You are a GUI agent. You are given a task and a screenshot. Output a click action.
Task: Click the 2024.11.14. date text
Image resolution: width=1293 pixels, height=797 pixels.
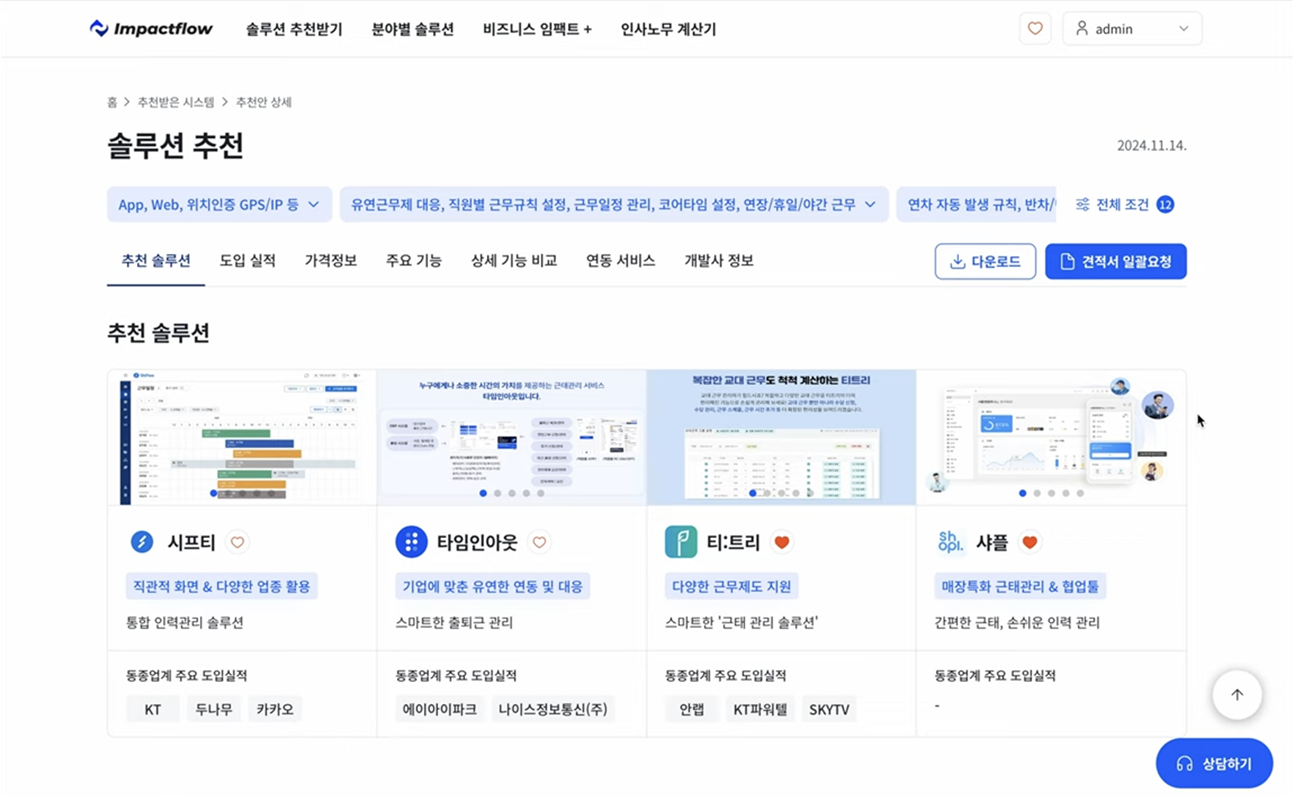1152,146
